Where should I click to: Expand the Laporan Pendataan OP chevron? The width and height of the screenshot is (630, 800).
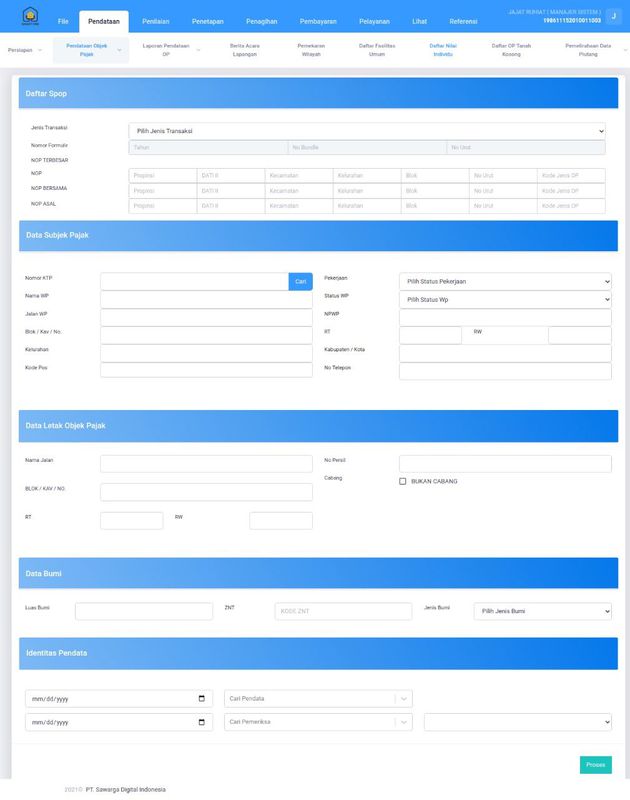[198, 49]
